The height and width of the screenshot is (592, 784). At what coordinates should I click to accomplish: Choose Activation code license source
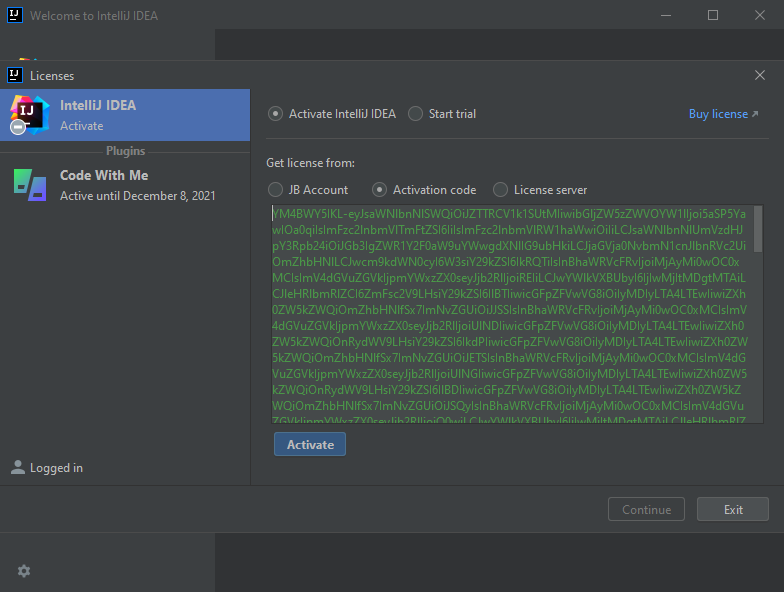380,190
